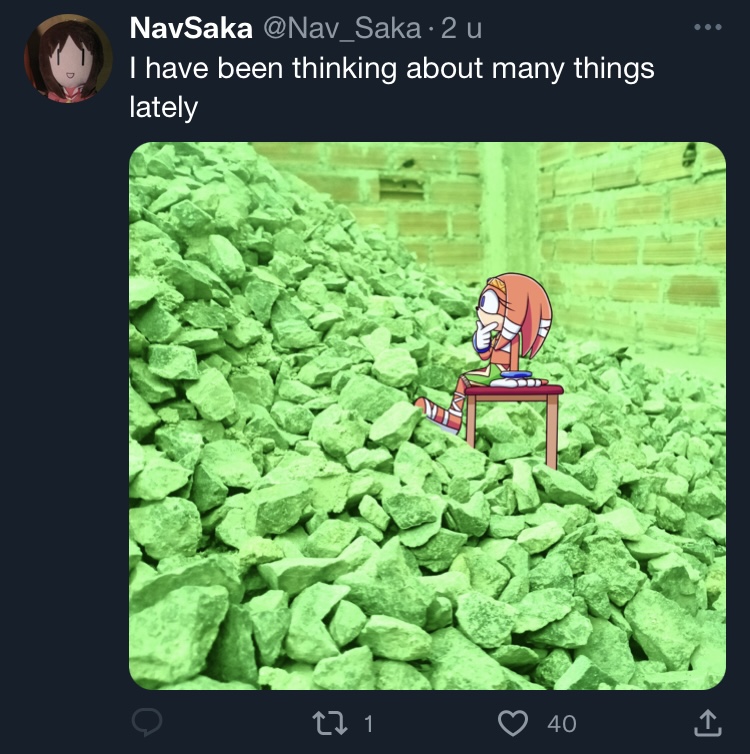
Task: Click the character's striped shoes in the image
Action: pyautogui.click(x=439, y=413)
